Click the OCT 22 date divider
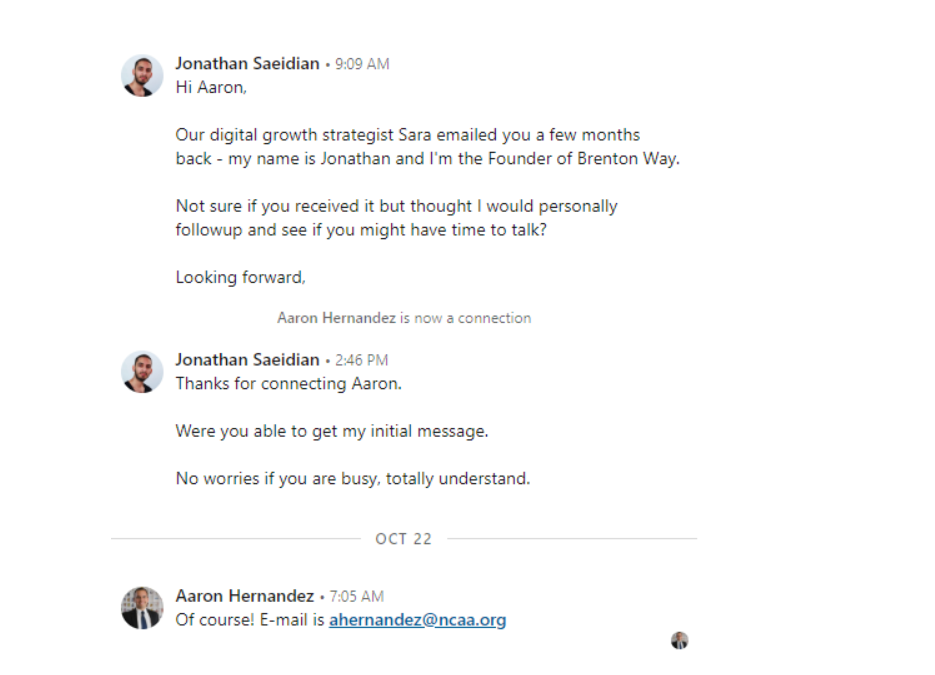This screenshot has height=675, width=935. [403, 539]
